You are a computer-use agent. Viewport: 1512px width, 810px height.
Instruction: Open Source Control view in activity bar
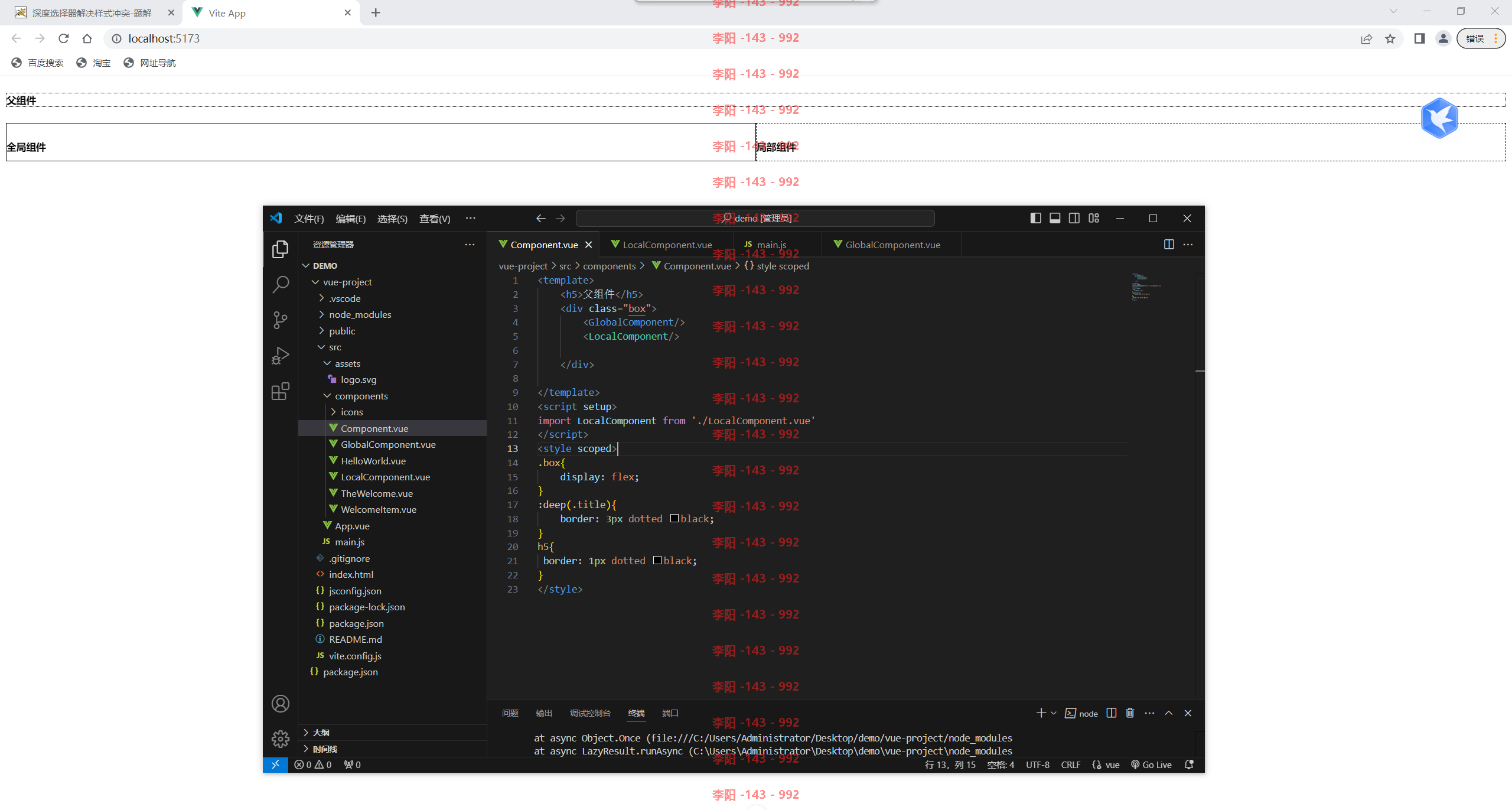pyautogui.click(x=281, y=320)
